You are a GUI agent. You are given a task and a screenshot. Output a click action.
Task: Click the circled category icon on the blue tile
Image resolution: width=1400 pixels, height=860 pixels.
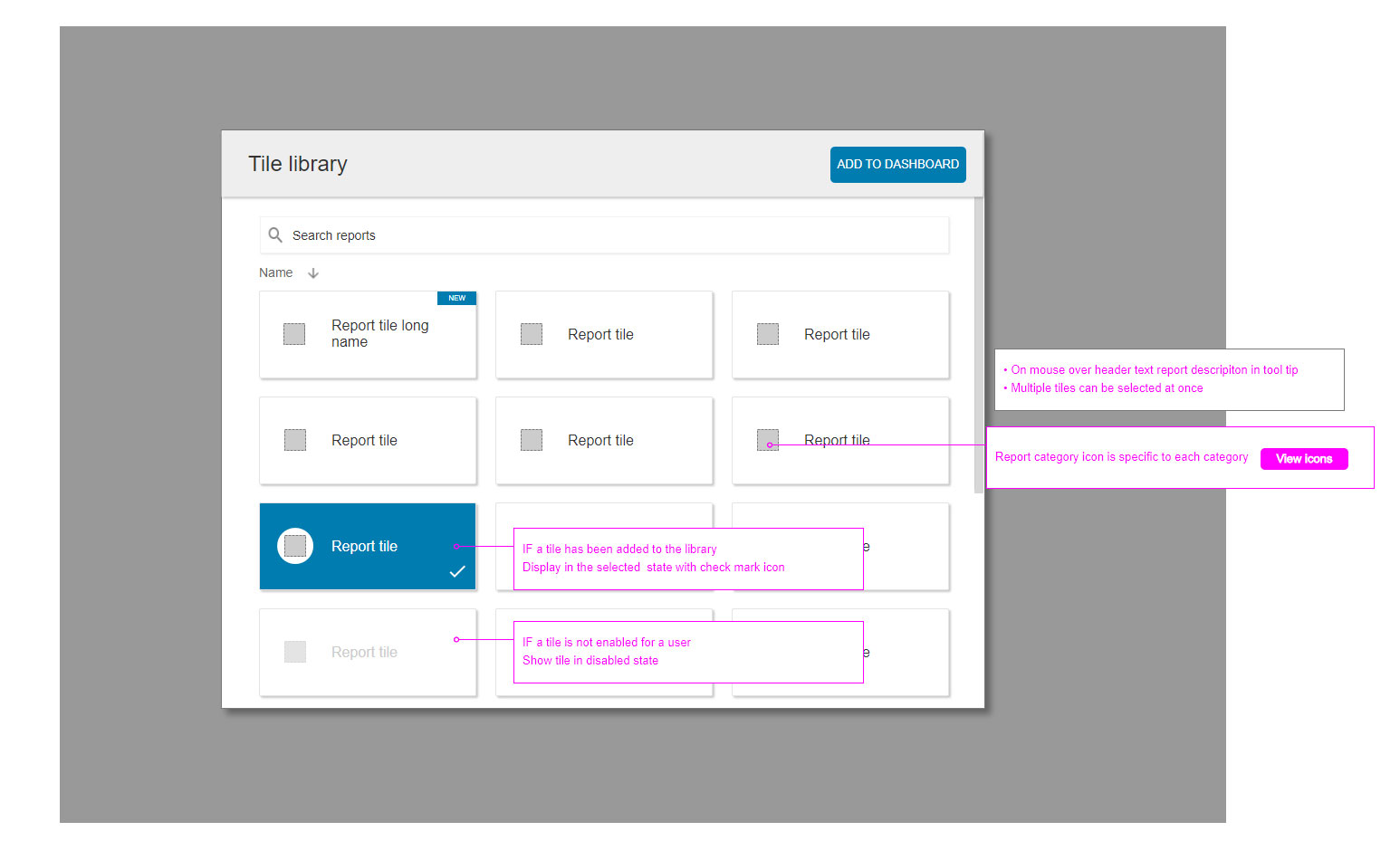[295, 546]
